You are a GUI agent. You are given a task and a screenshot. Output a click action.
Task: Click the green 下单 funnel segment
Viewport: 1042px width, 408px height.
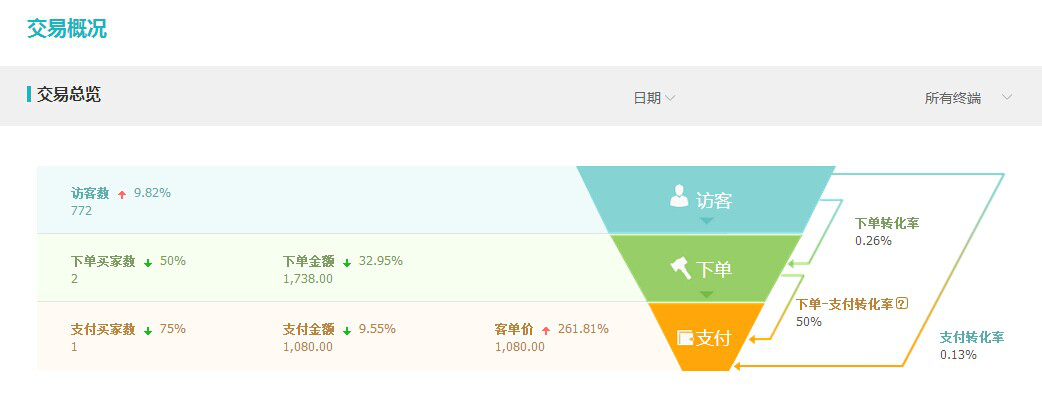706,268
